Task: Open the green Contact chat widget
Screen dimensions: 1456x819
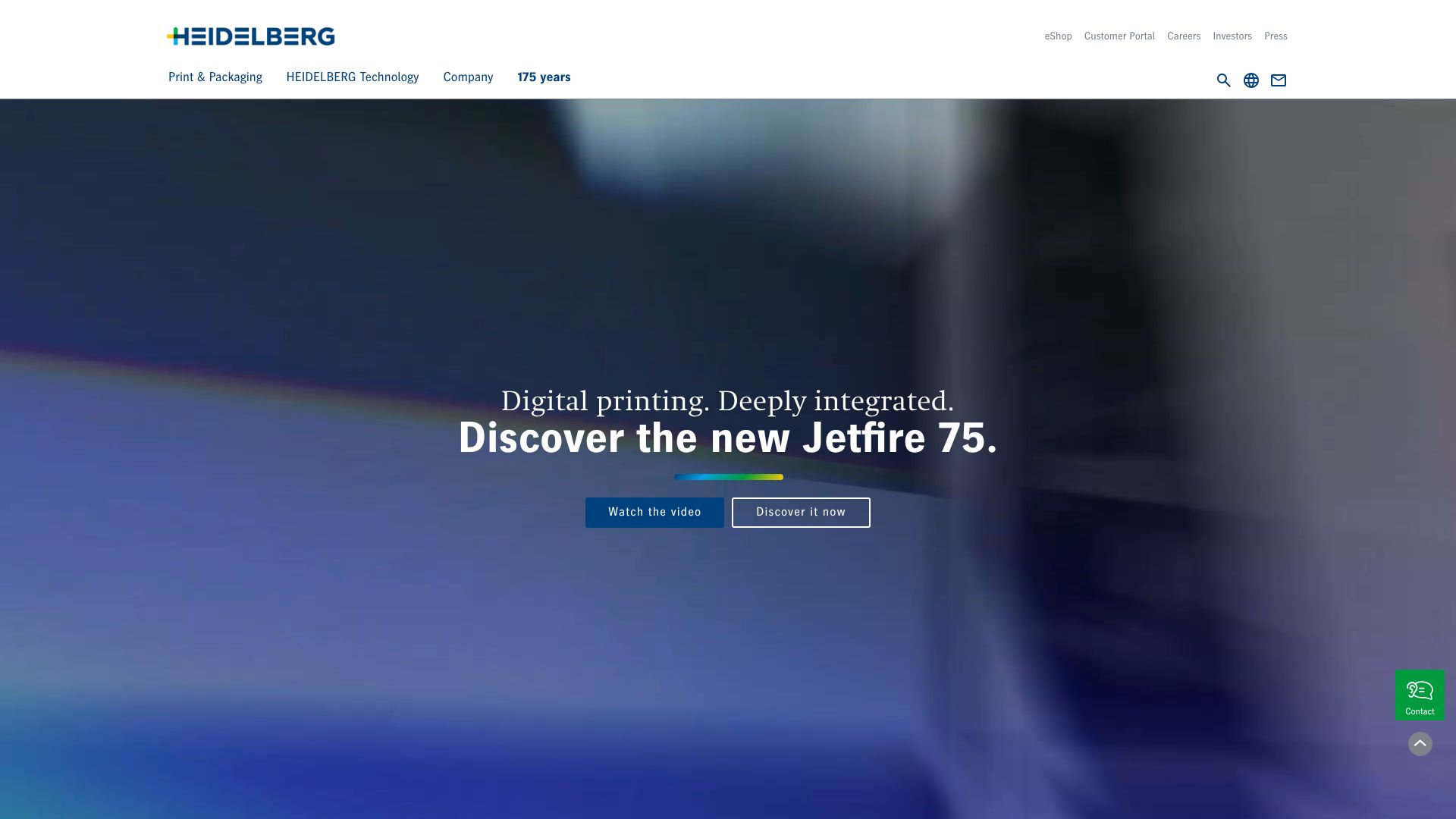Action: [1420, 695]
